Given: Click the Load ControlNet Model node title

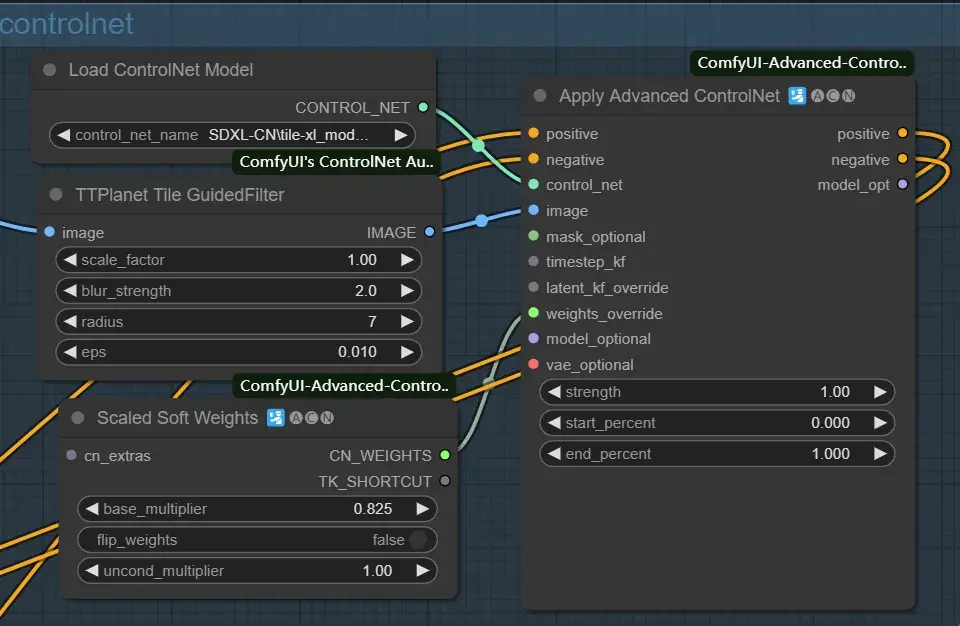Looking at the screenshot, I should point(160,70).
